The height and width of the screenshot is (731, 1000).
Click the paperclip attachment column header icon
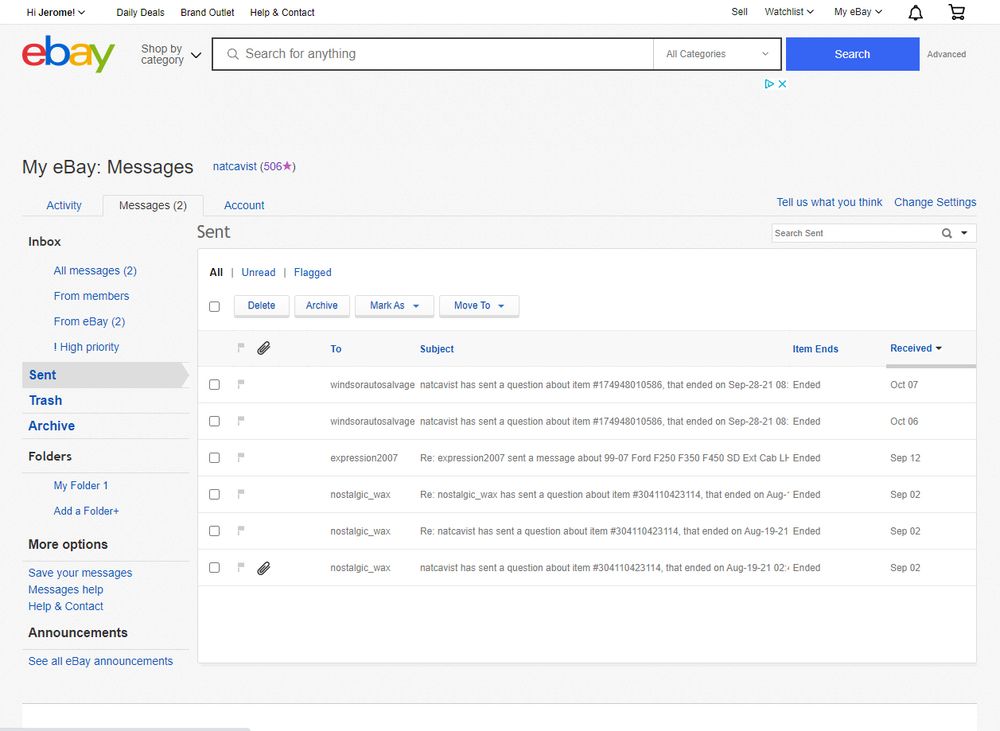(x=264, y=348)
